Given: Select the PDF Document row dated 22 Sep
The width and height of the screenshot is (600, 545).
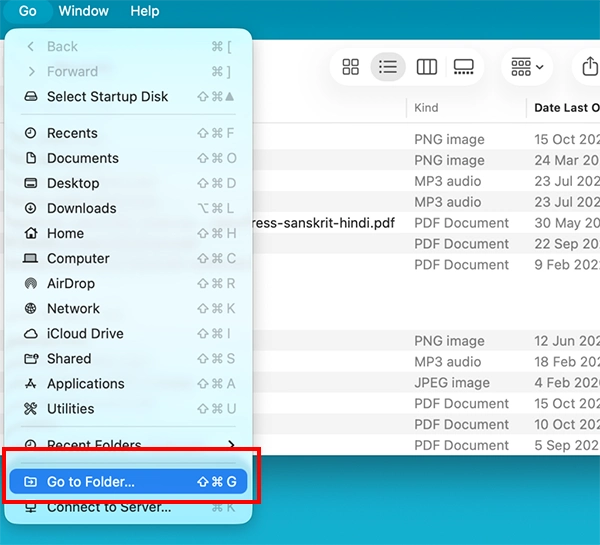Looking at the screenshot, I should [426, 244].
